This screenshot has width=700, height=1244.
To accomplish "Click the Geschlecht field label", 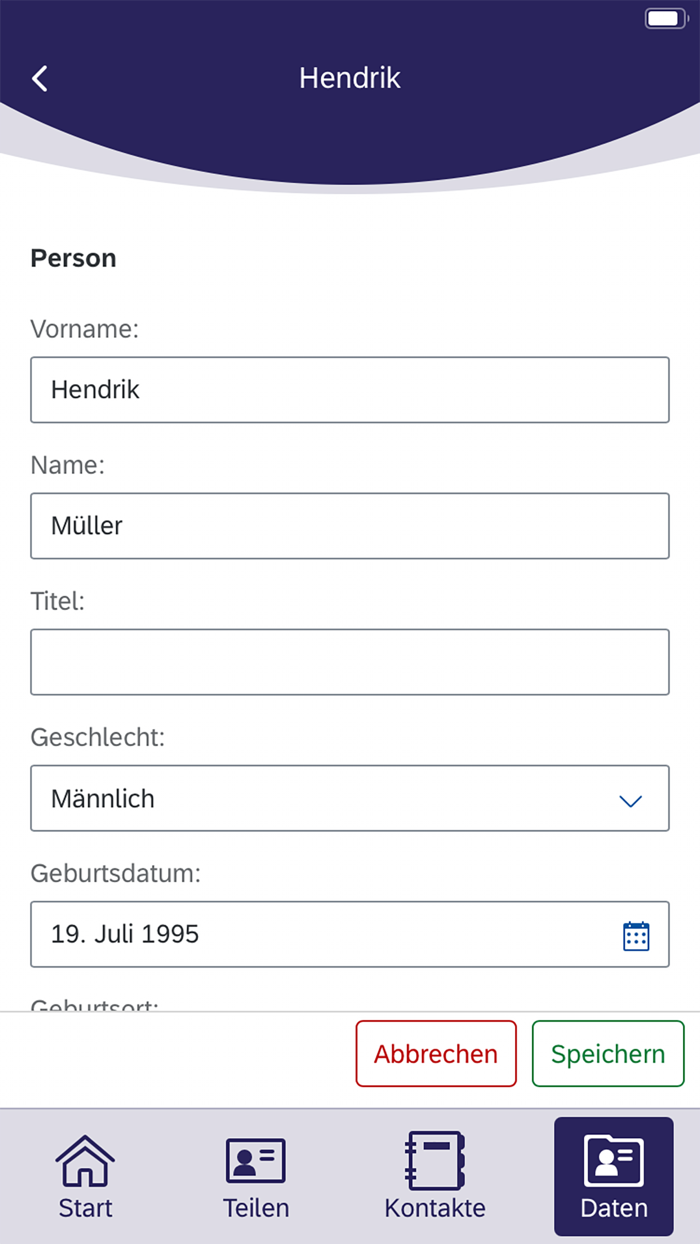I will coord(98,738).
